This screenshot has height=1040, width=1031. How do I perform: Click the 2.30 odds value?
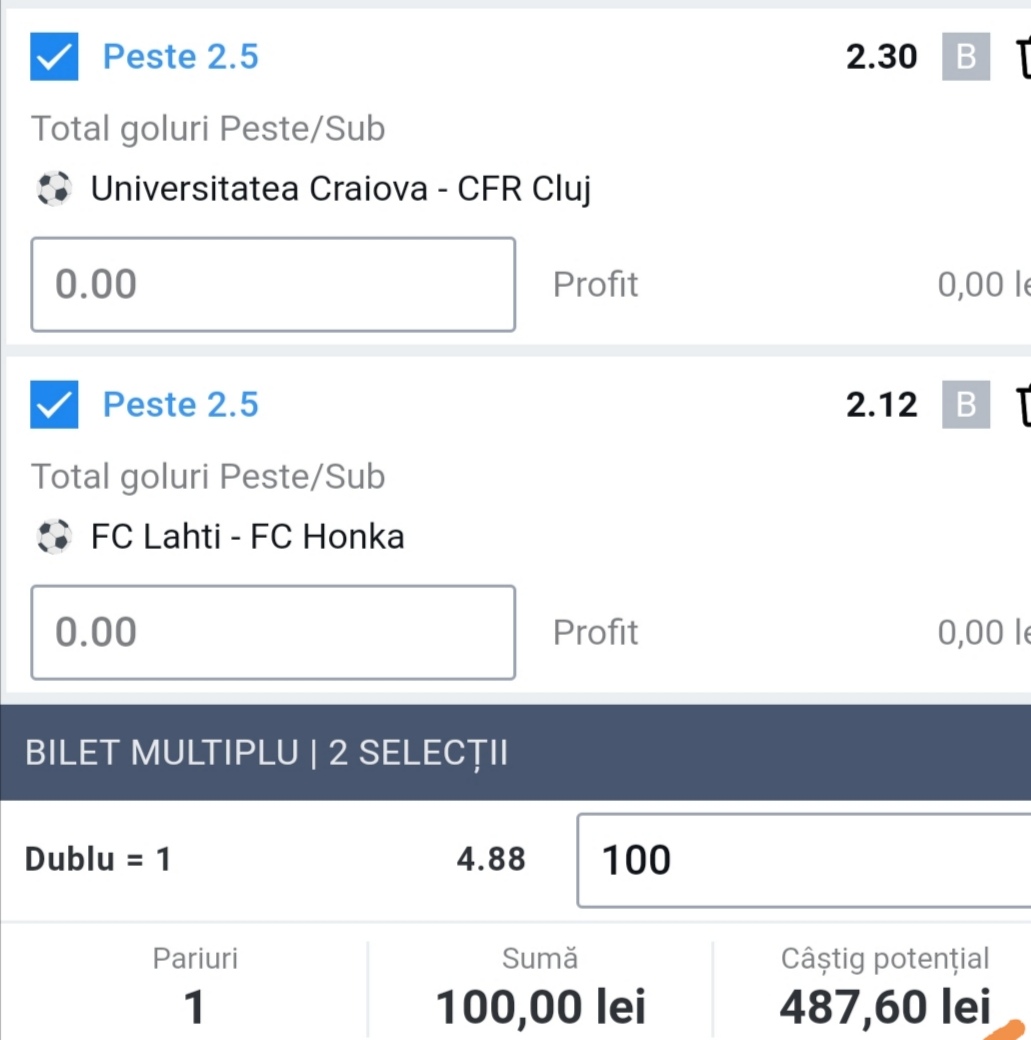[881, 57]
